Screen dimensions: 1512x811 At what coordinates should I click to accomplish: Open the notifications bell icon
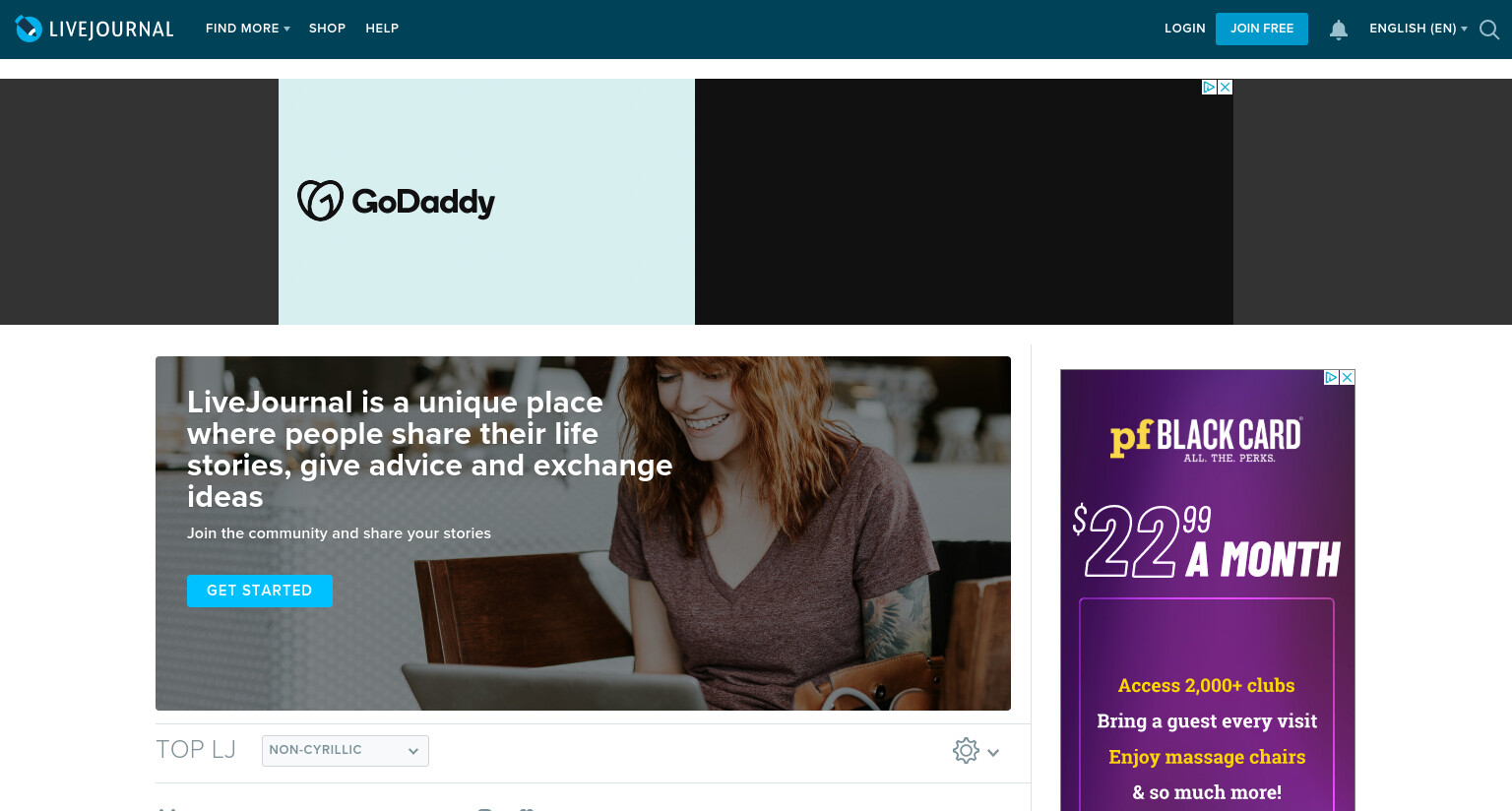click(1339, 30)
